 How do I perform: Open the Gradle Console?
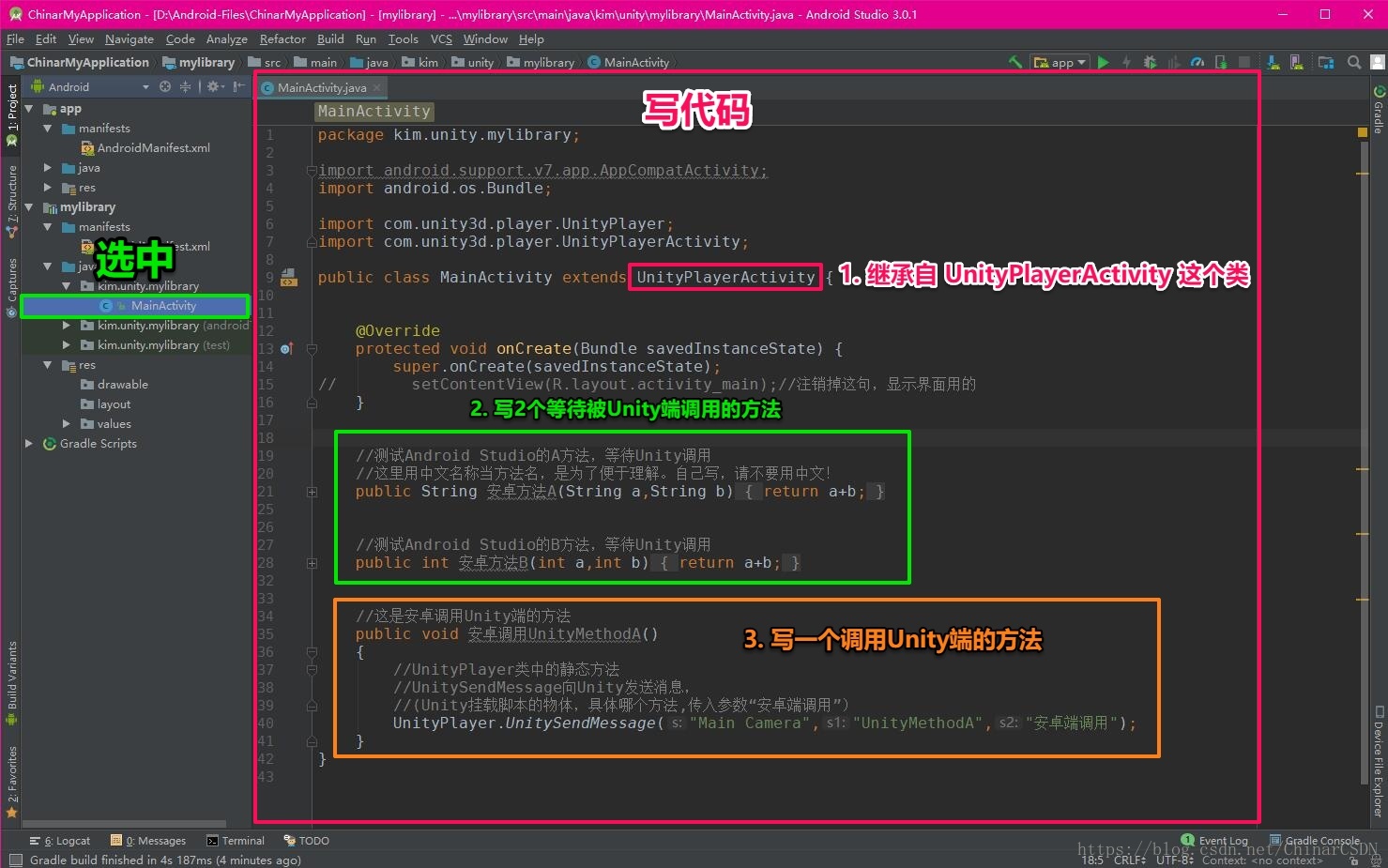pos(1315,840)
